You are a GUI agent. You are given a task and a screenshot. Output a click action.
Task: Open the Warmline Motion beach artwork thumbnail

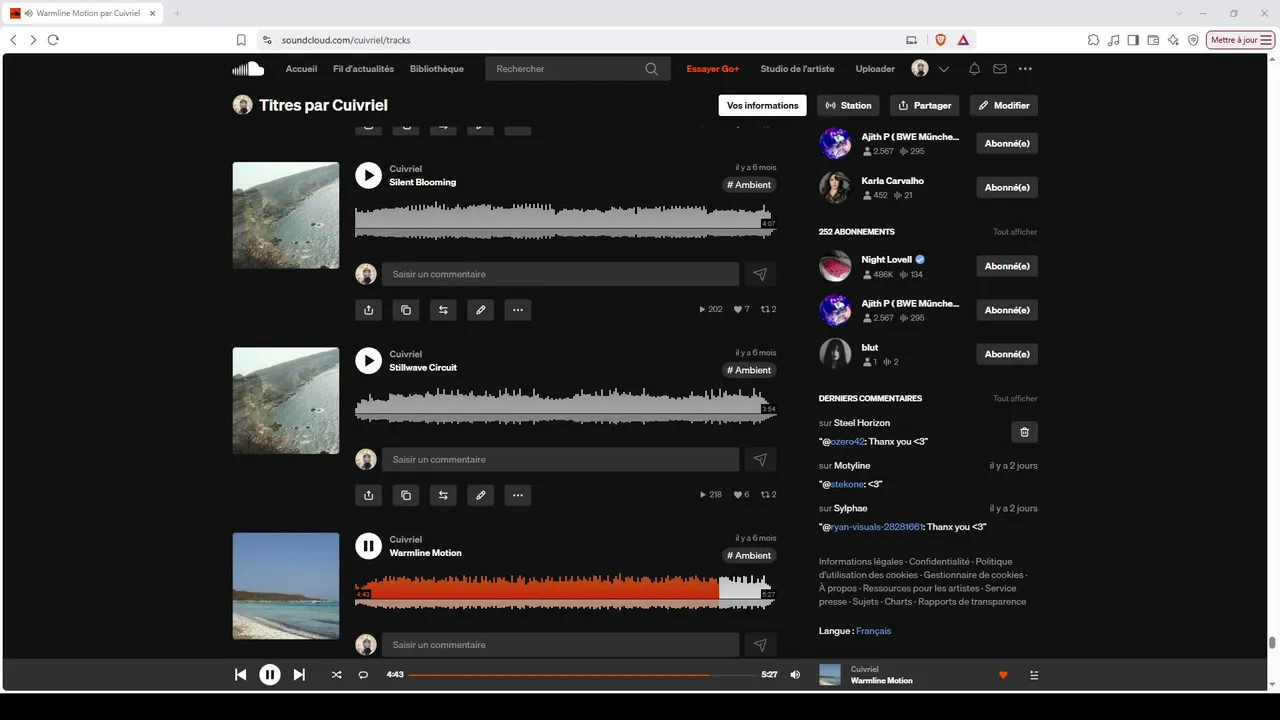286,586
